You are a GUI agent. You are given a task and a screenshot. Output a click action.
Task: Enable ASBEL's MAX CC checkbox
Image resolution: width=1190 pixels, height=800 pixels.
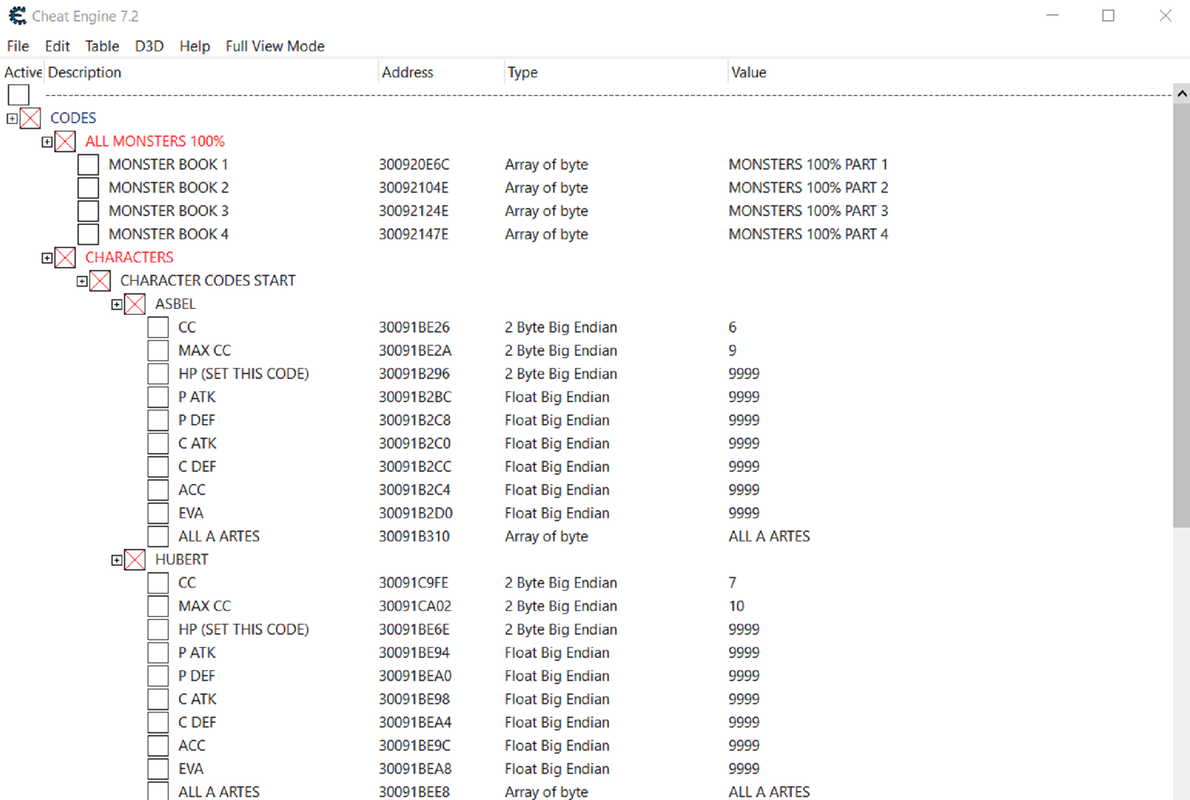coord(158,351)
